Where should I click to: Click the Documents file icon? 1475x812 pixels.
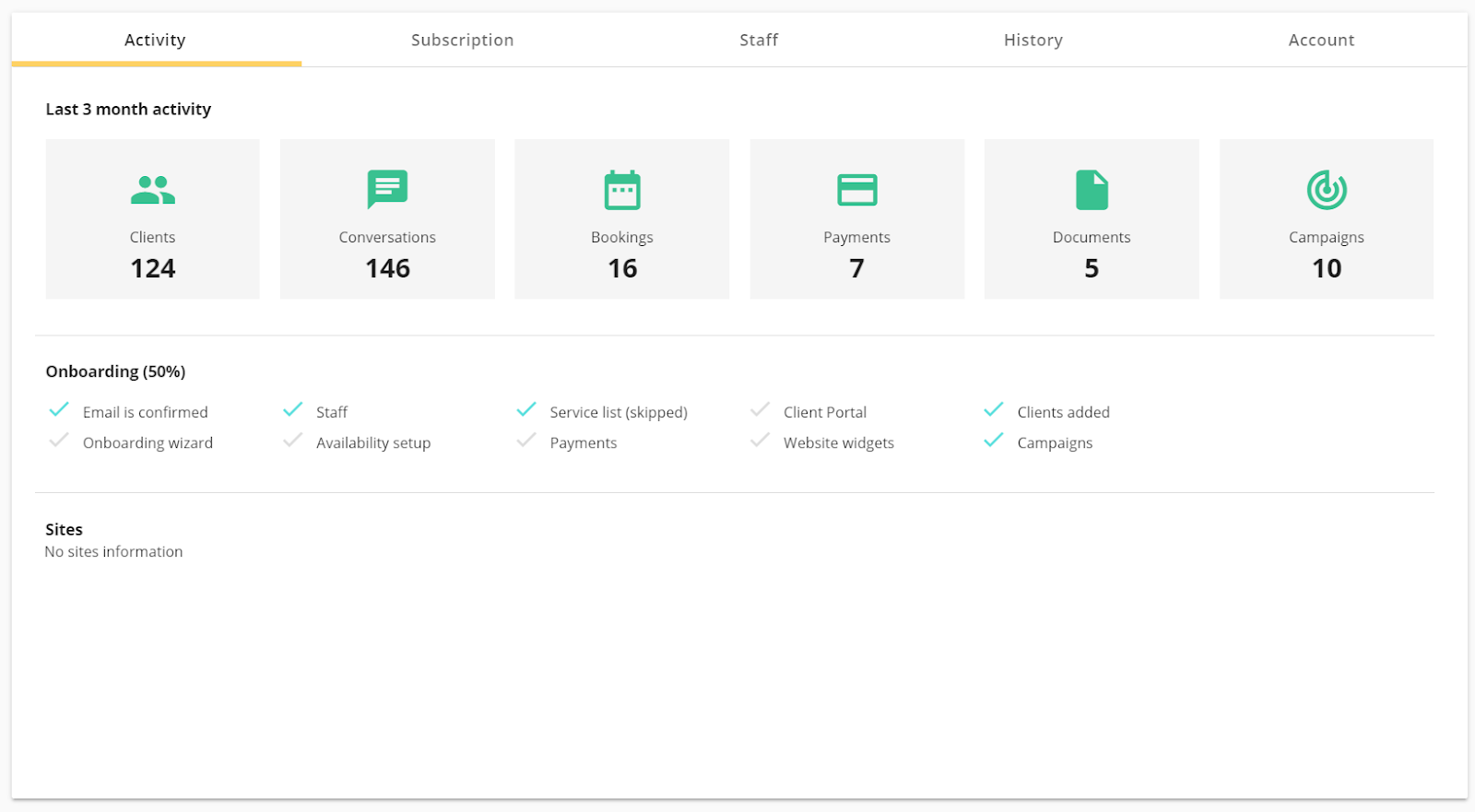1092,190
